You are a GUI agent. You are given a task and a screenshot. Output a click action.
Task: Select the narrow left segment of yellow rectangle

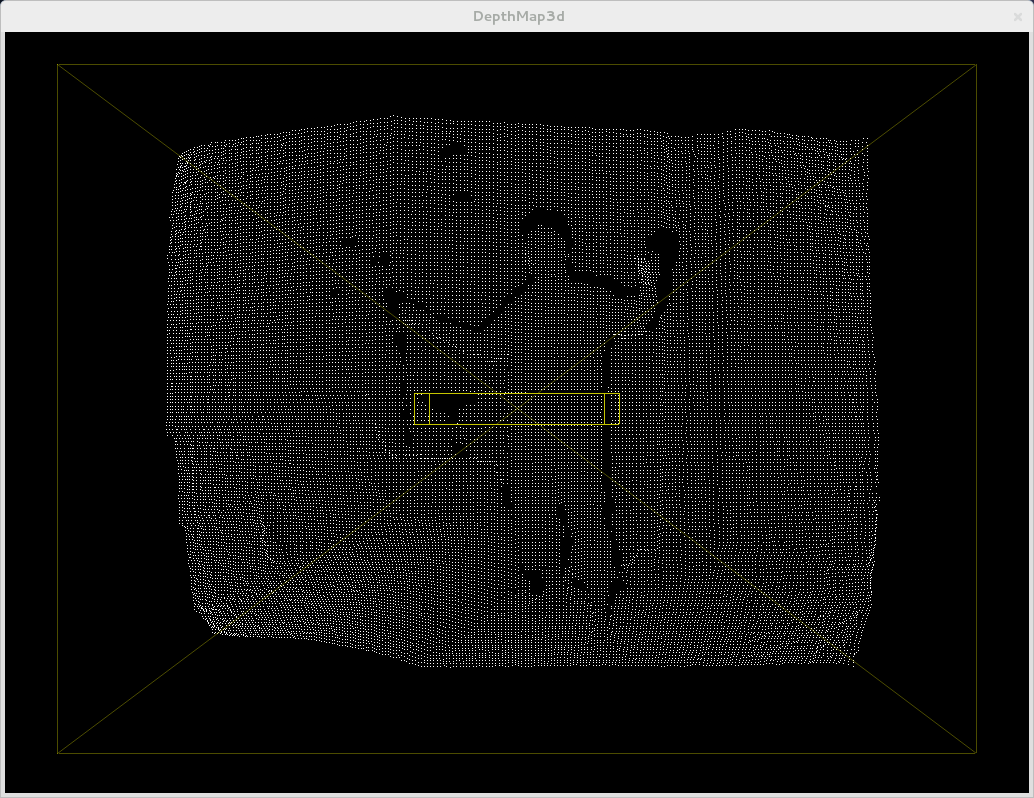(422, 409)
